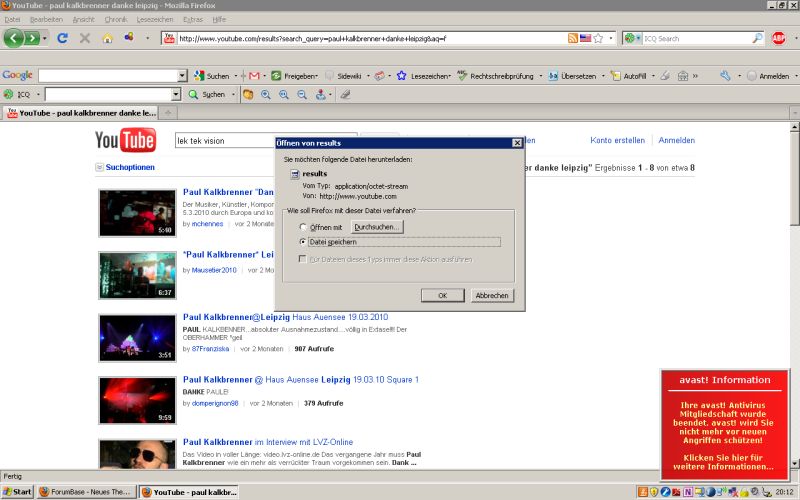This screenshot has height=500, width=800.
Task: Select the 'Öffnen mit' radio button
Action: point(303,227)
